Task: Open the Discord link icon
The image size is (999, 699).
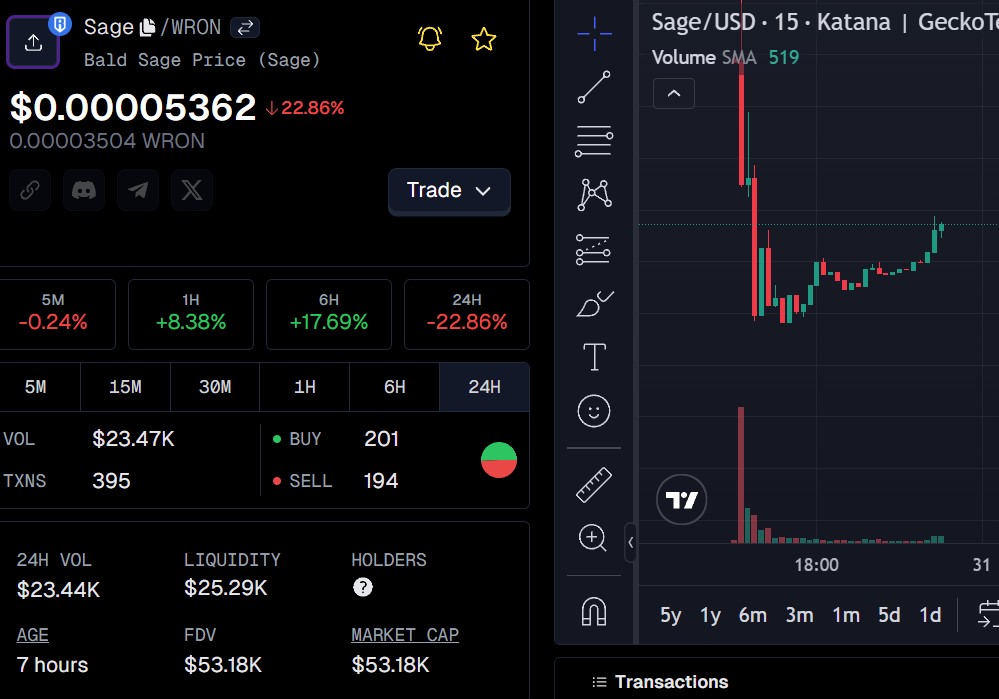Action: click(x=84, y=190)
